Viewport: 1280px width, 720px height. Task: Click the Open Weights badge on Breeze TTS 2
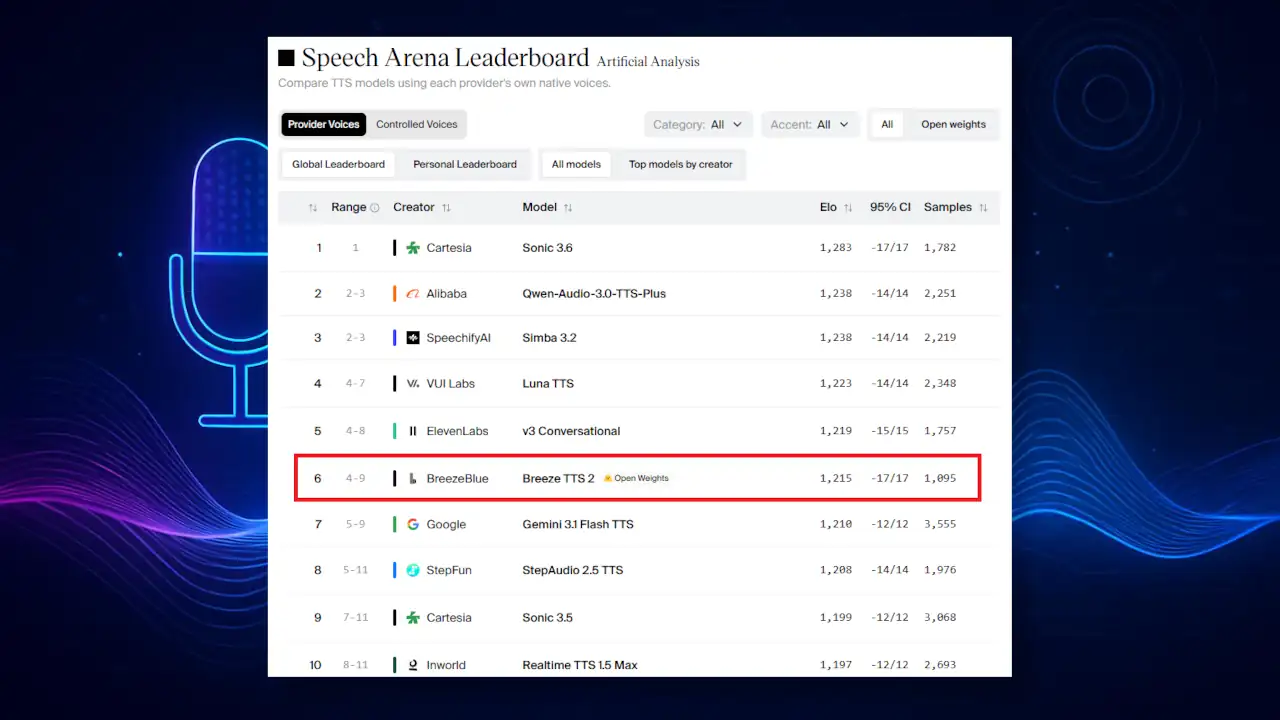point(636,478)
